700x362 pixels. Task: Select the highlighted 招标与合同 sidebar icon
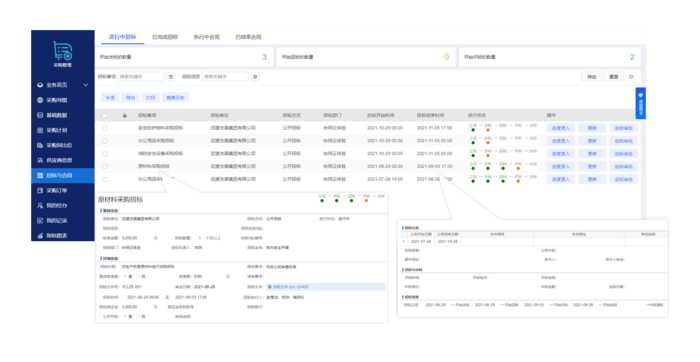[40, 175]
